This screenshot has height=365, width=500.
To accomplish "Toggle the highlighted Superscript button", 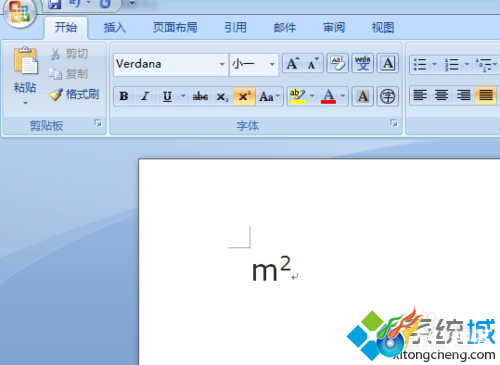I will point(244,97).
